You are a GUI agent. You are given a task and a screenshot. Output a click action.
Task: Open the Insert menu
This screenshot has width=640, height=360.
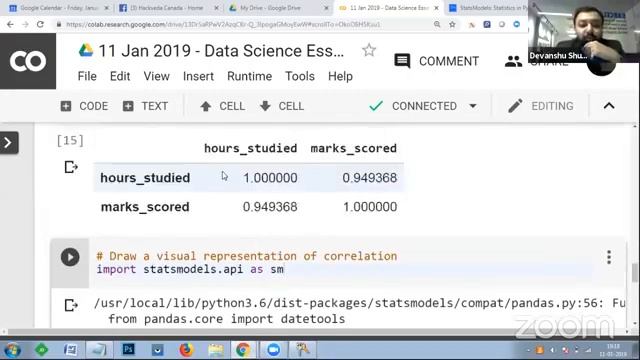point(198,76)
